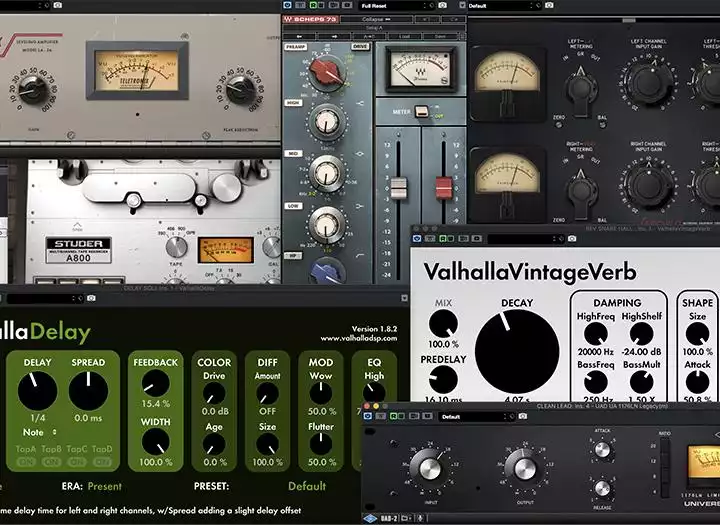Click the blue bypass icon in the ValhallaVintageVerb header
The image size is (720, 525).
[416, 239]
